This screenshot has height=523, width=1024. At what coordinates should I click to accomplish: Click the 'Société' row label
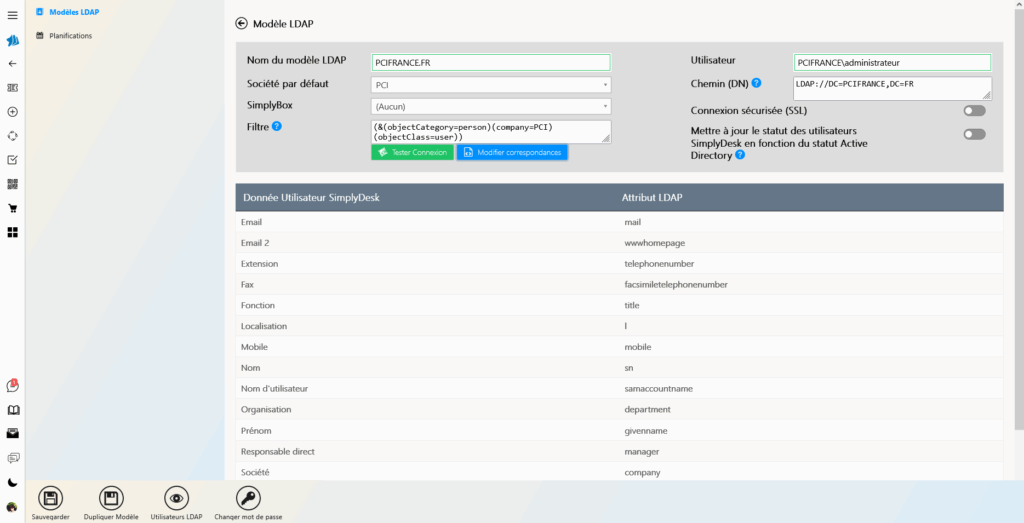coord(255,473)
